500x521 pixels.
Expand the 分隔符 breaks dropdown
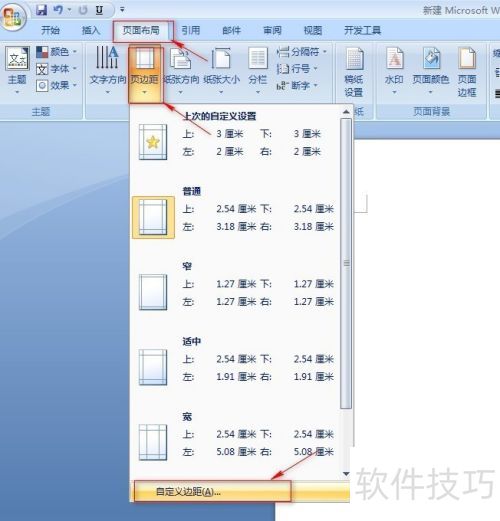coord(302,52)
